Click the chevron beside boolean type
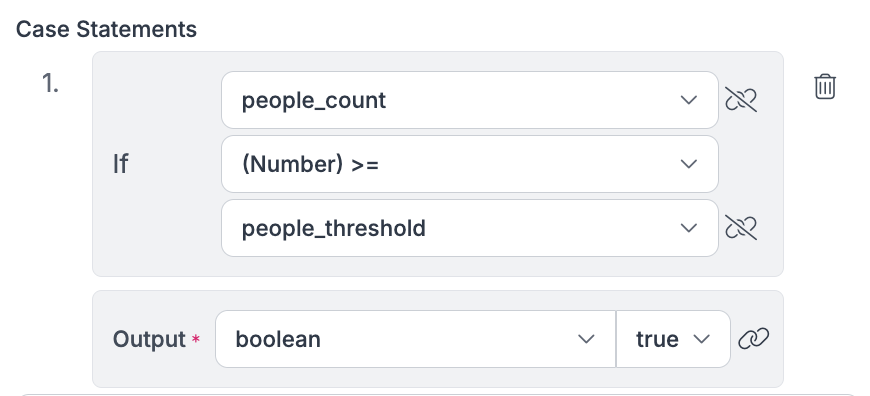Viewport: 870px width, 396px height. (586, 339)
